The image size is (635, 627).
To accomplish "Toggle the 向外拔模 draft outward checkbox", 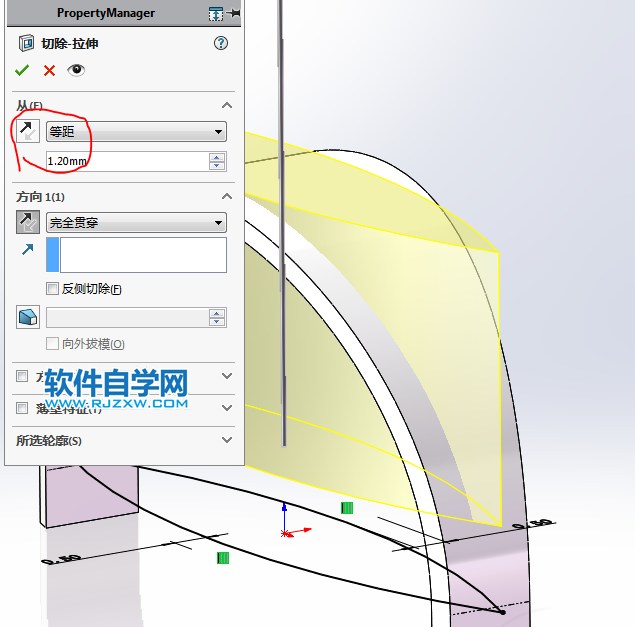I will (52, 343).
